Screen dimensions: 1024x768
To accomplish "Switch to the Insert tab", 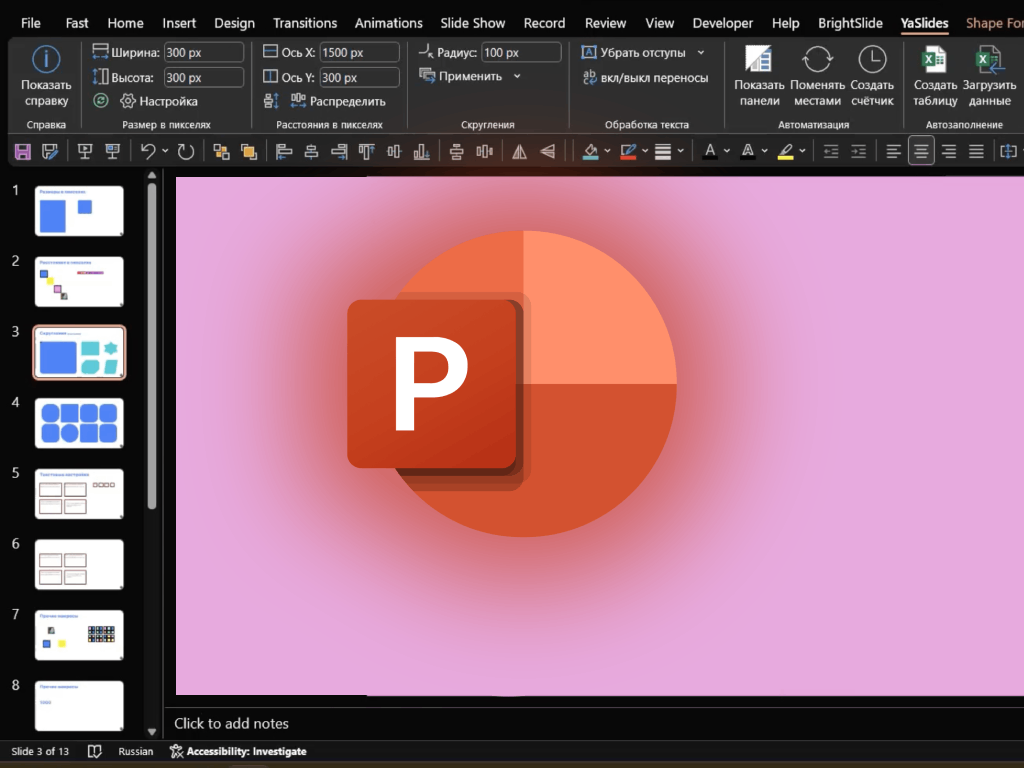I will click(x=179, y=24).
